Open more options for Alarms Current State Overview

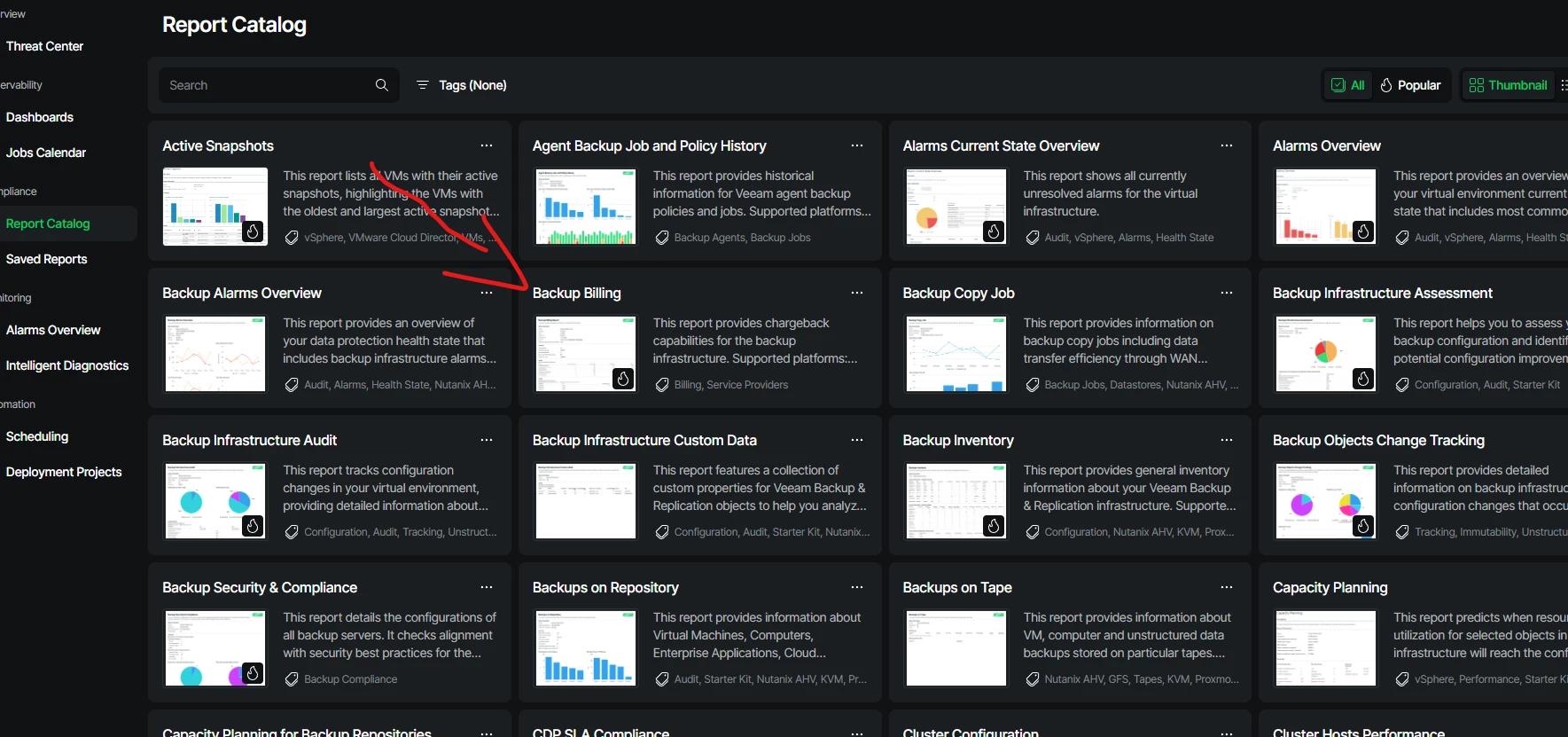tap(1227, 145)
